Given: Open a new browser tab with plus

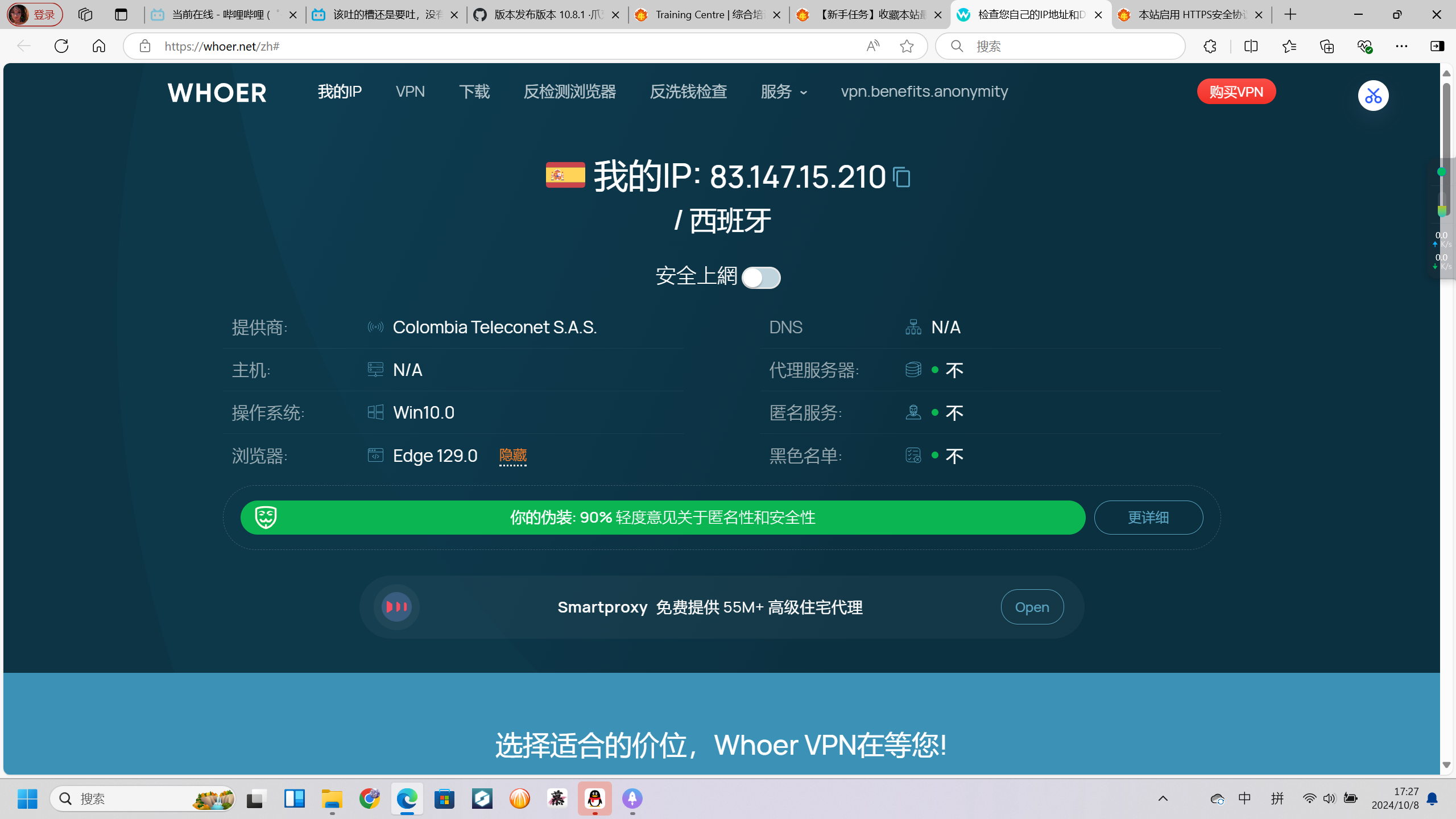Looking at the screenshot, I should tap(1290, 15).
